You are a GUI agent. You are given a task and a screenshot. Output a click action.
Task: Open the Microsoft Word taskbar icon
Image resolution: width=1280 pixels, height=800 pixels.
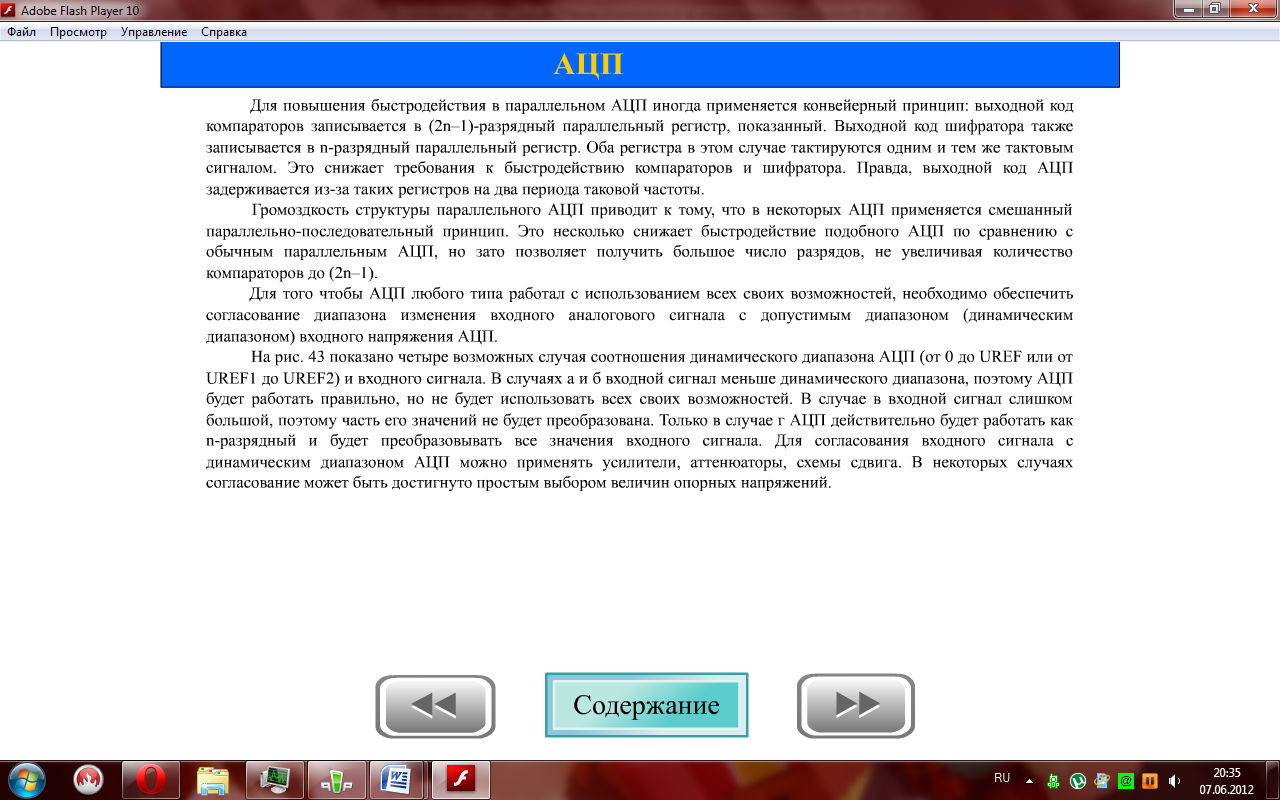point(397,779)
